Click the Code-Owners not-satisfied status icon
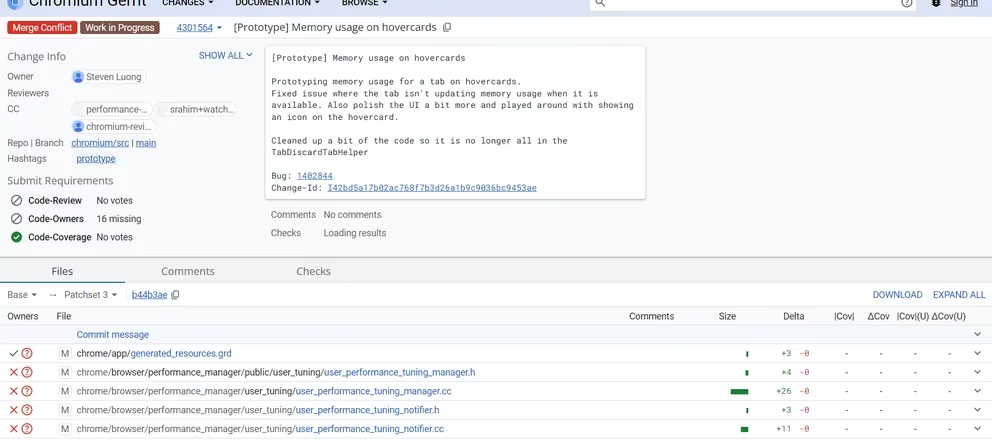992x441 pixels. tap(16, 219)
